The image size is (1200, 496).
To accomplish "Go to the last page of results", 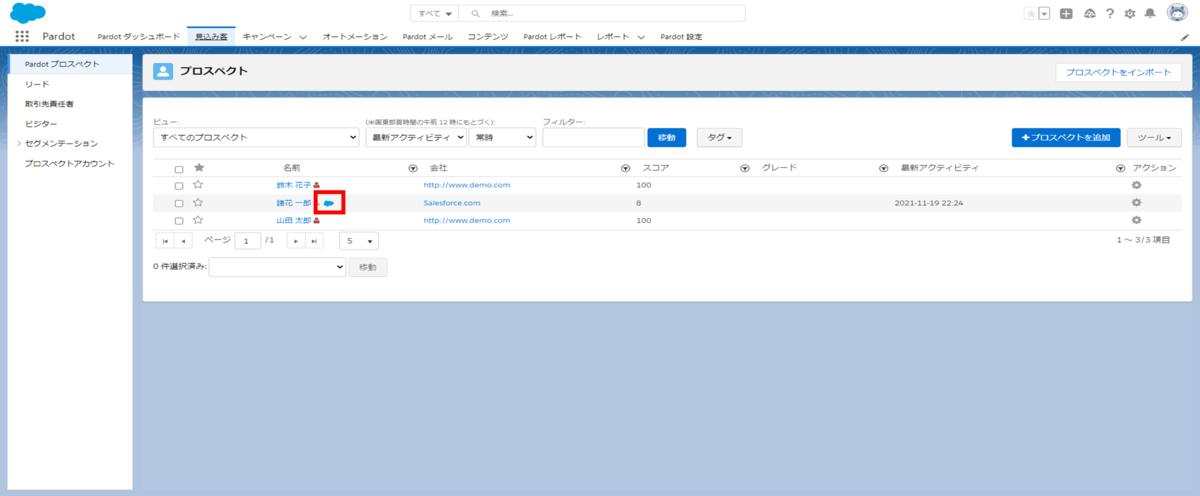I will (x=314, y=241).
